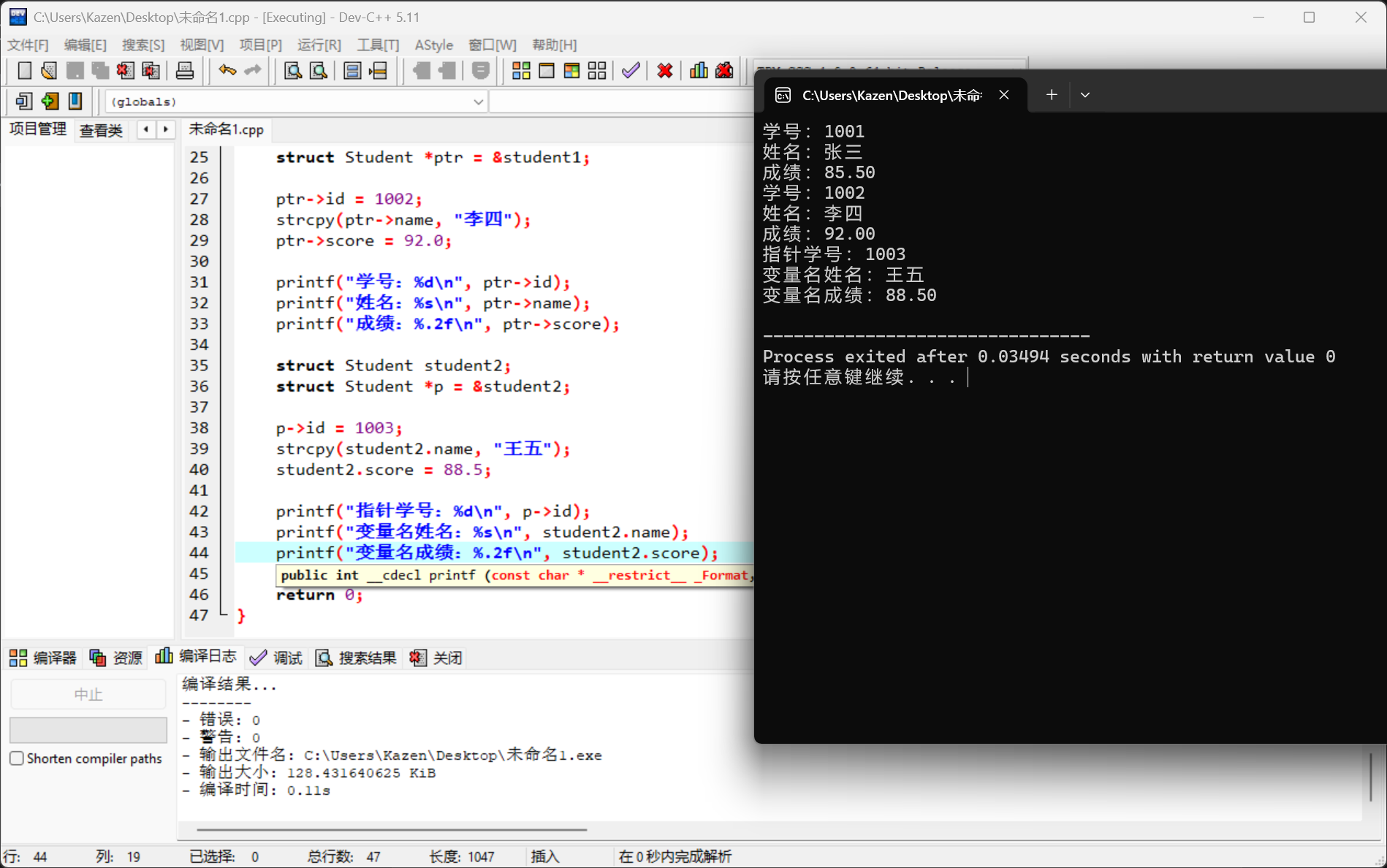This screenshot has height=868, width=1387.
Task: Click the New file icon
Action: pos(24,70)
